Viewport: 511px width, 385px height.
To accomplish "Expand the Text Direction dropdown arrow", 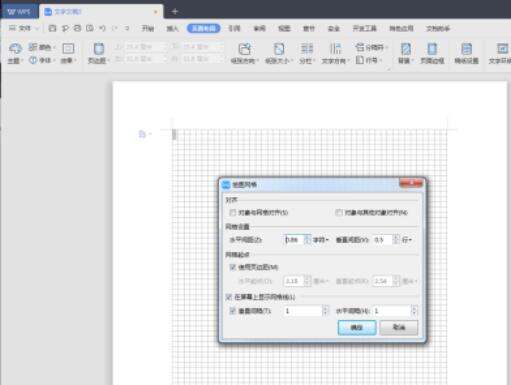I will tap(349, 61).
